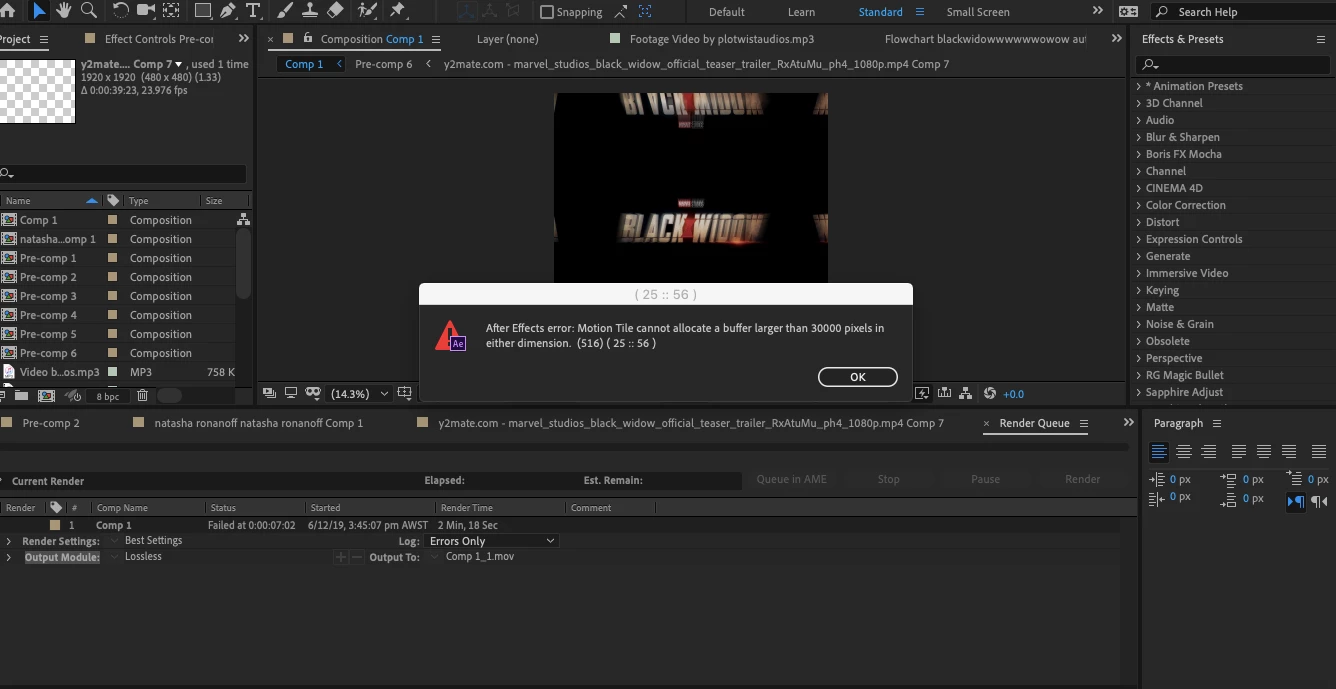Expand the Render Settings section

[x=9, y=541]
